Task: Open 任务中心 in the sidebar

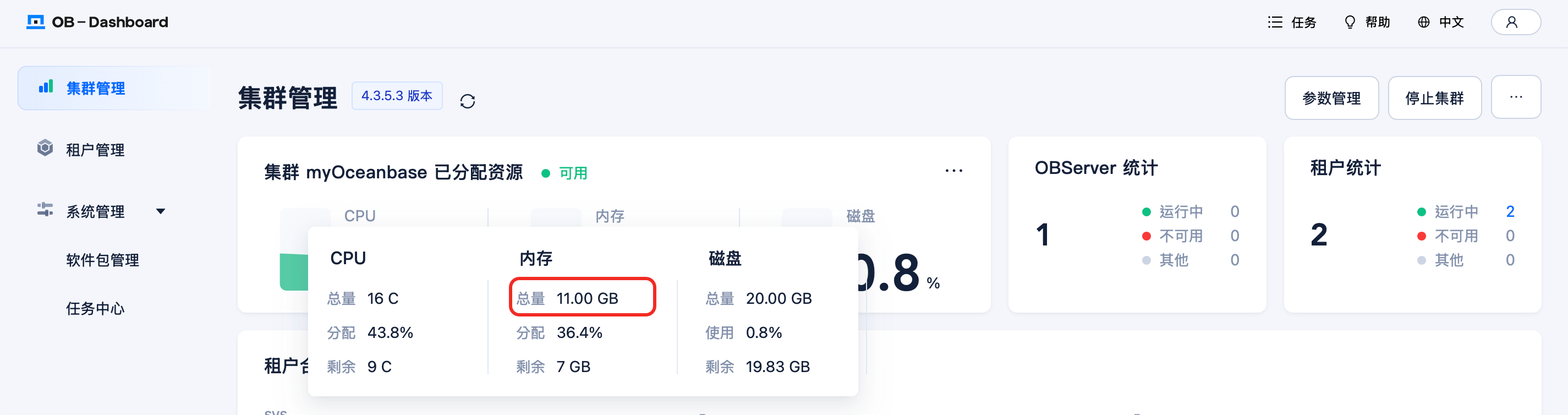Action: pos(96,309)
